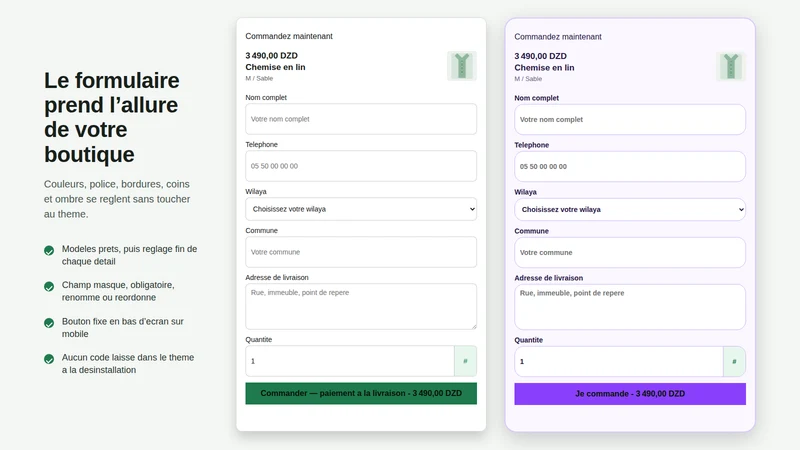800x450 pixels.
Task: Click the shirt thumbnail in the purple form
Action: (x=731, y=66)
